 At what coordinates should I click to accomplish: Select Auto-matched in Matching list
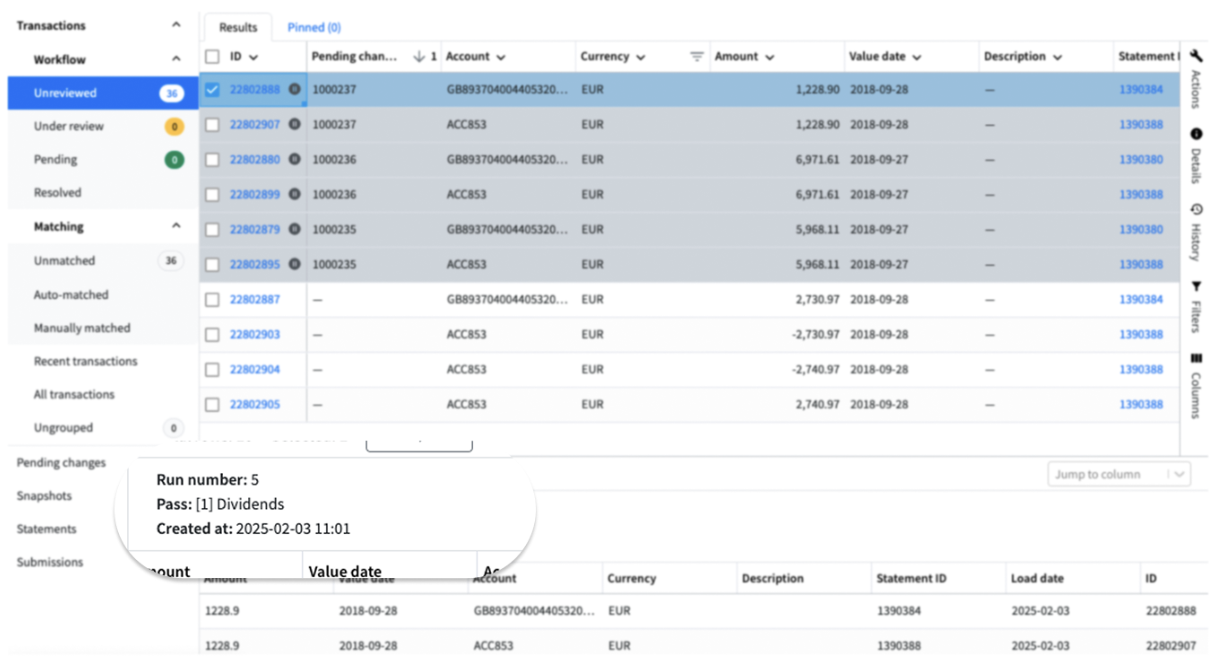click(103, 295)
